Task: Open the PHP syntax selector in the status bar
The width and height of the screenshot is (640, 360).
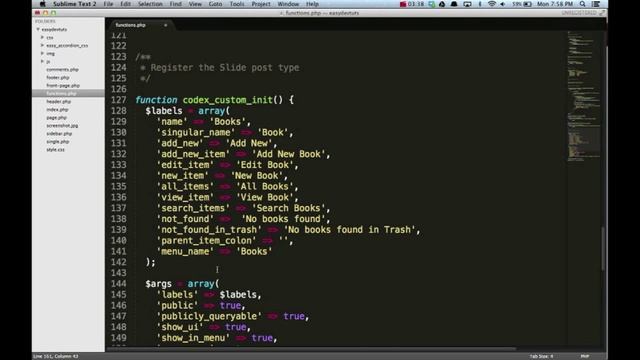Action: 585,356
